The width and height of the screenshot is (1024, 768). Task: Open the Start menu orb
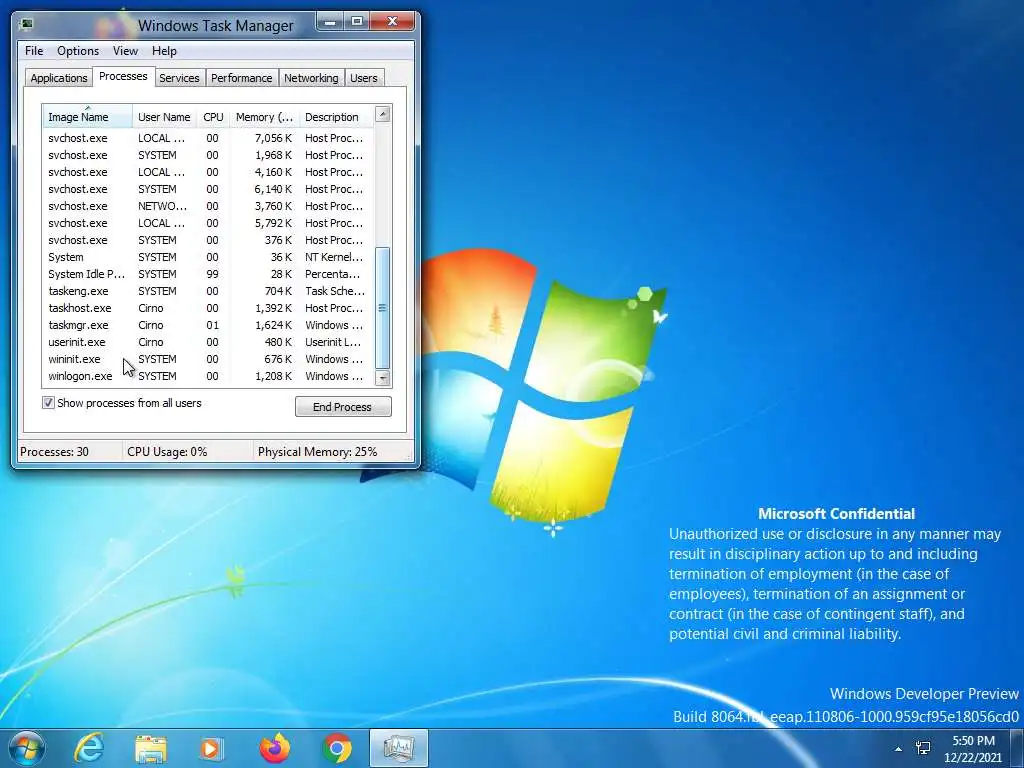click(x=26, y=748)
